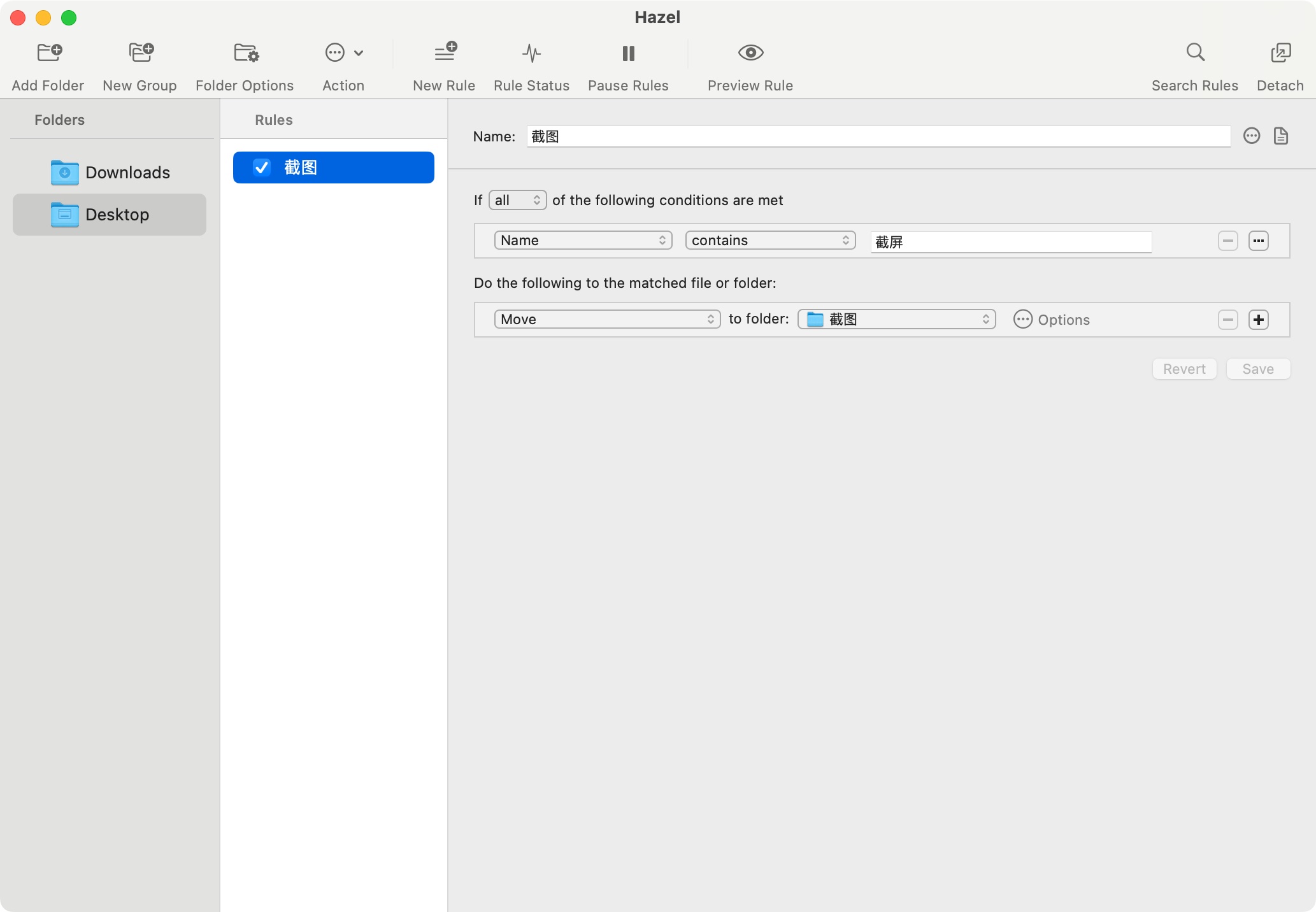Click the Options button for Move action
Image resolution: width=1316 pixels, height=912 pixels.
point(1052,319)
